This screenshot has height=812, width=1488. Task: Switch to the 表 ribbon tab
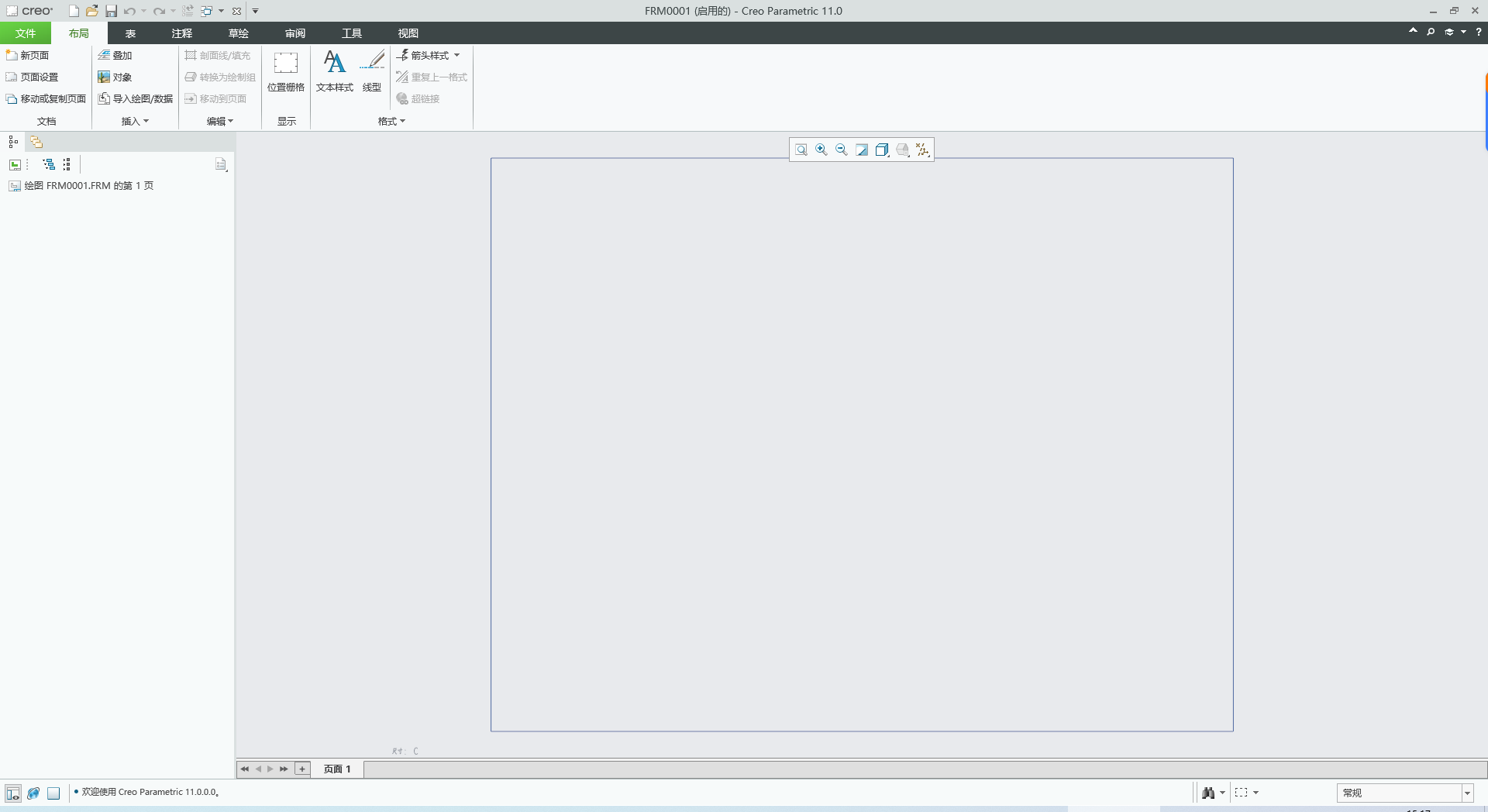[x=129, y=33]
